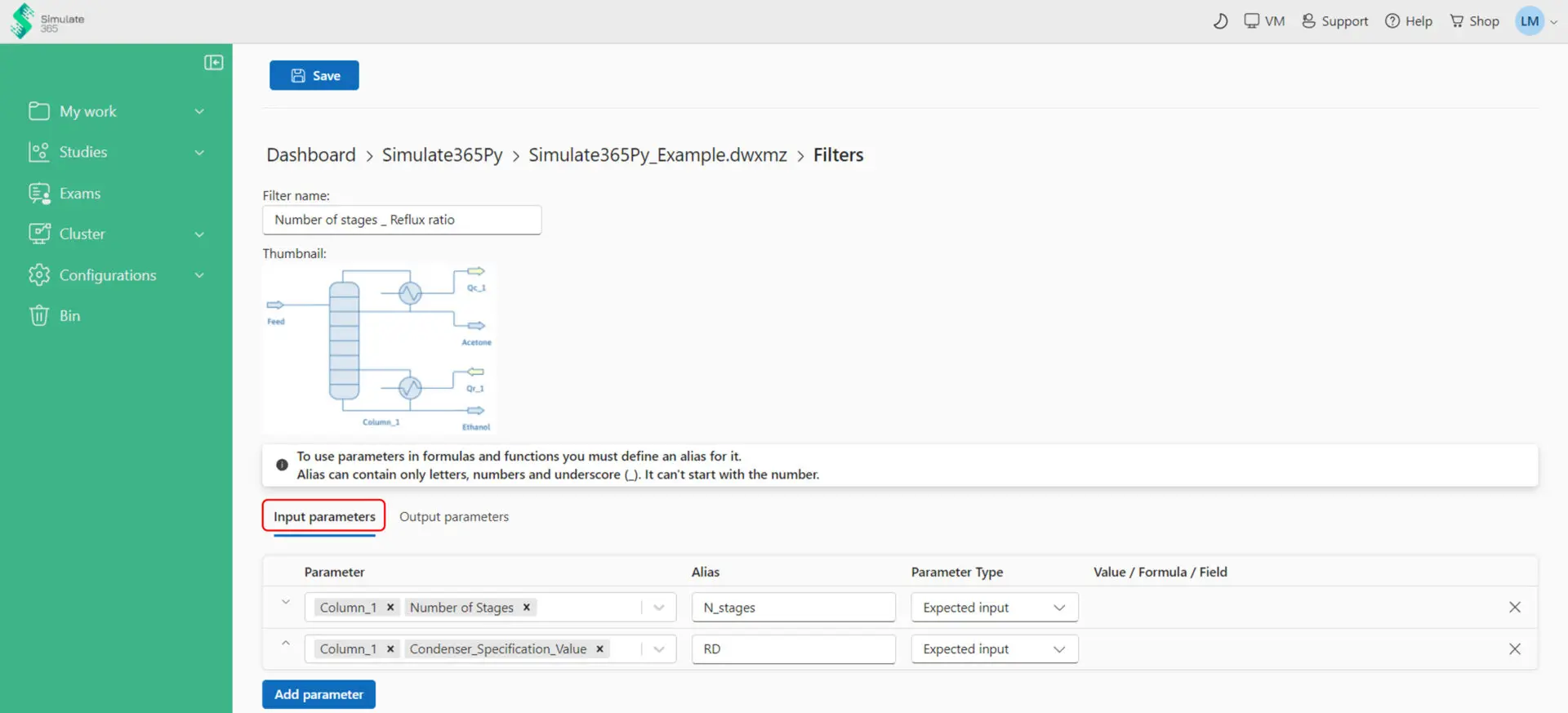Switch to Input parameters tab
Screen dimensions: 1568x713
(324, 517)
